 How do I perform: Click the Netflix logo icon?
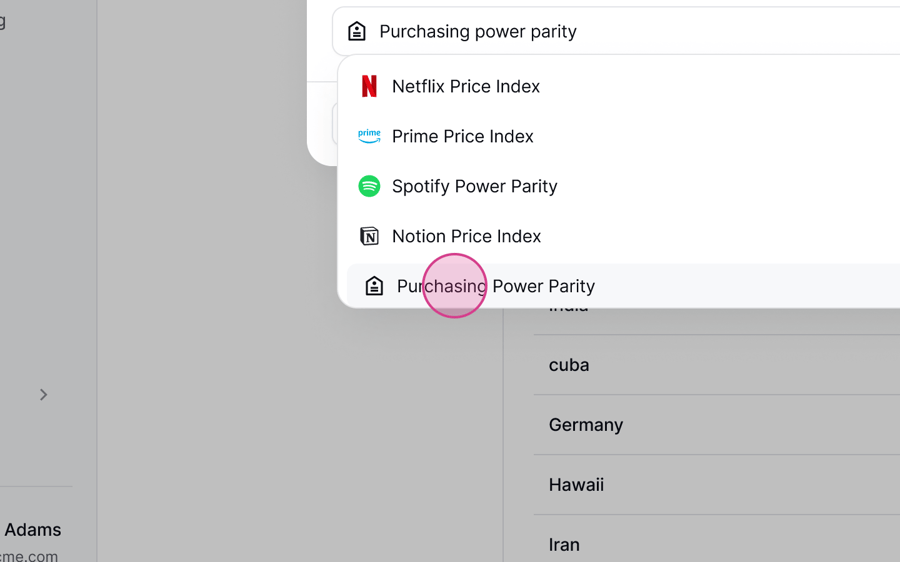[x=369, y=86]
